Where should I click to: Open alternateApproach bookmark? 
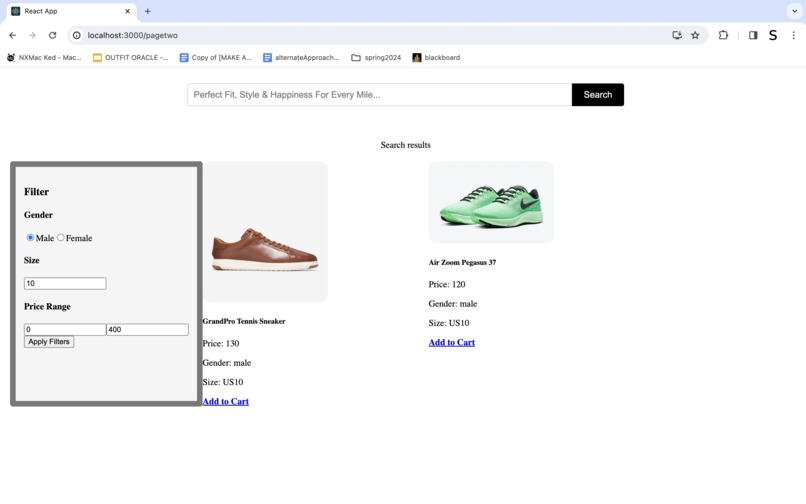(301, 58)
